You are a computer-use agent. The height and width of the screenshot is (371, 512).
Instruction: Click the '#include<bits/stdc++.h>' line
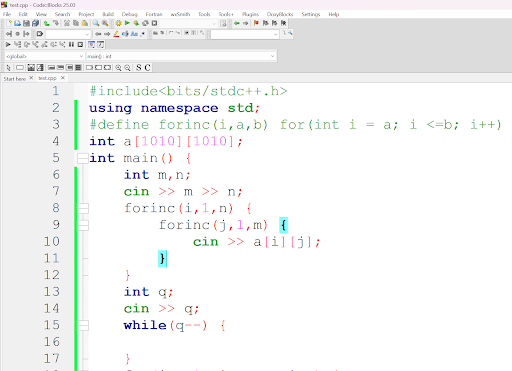click(188, 91)
